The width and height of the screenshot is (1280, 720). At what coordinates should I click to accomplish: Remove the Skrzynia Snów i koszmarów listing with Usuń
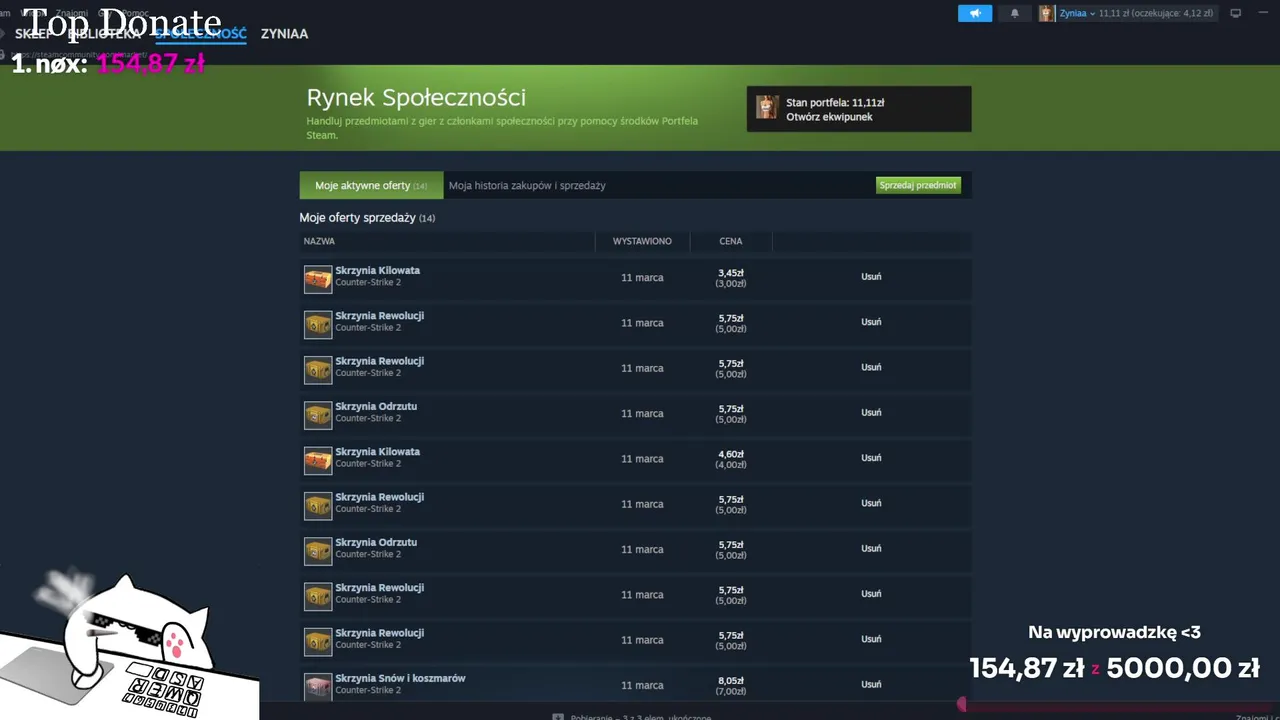tap(871, 684)
